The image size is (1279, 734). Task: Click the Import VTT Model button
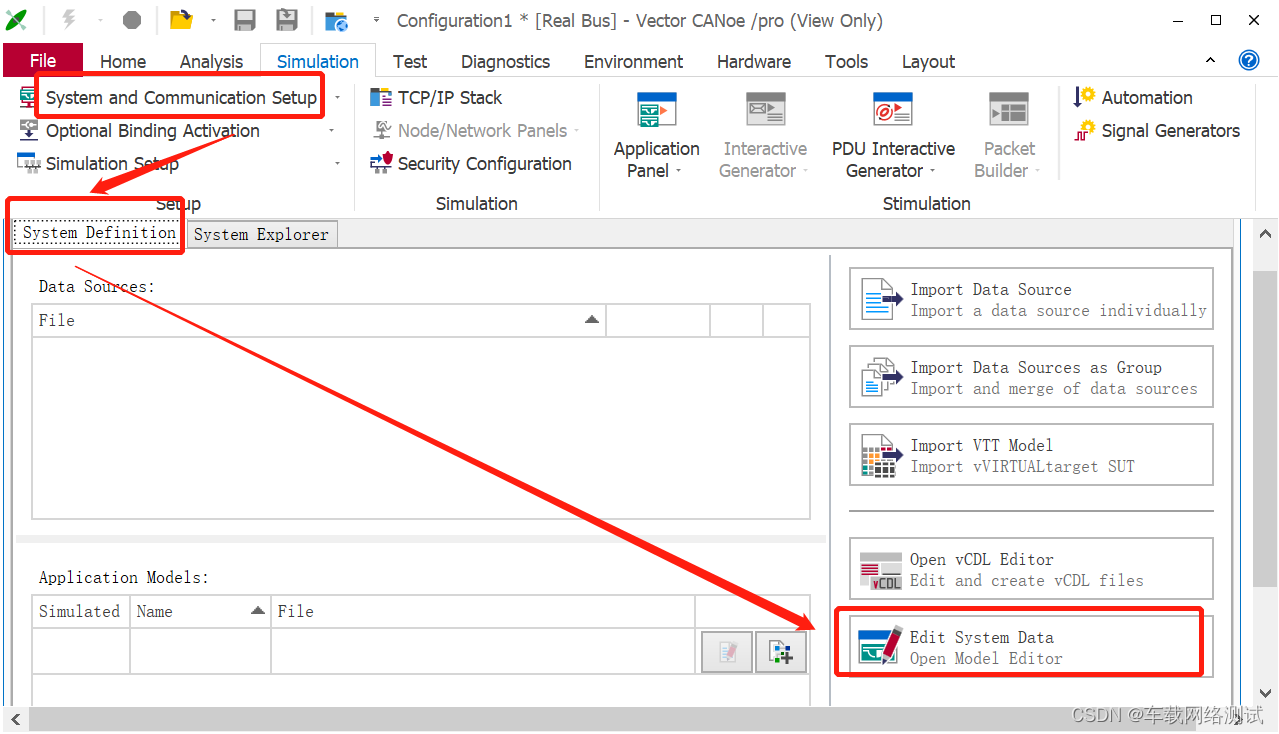coord(1031,455)
